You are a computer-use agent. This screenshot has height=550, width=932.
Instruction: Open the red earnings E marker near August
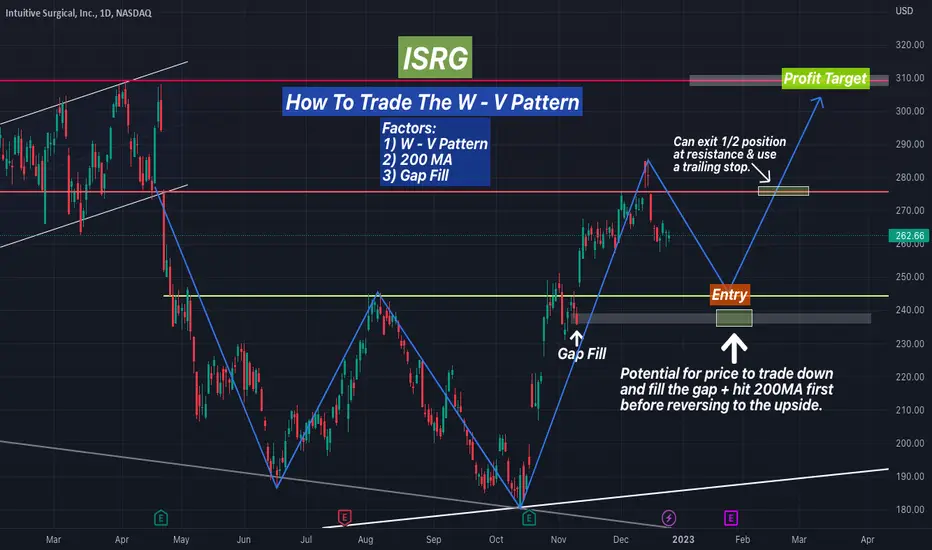tap(345, 518)
